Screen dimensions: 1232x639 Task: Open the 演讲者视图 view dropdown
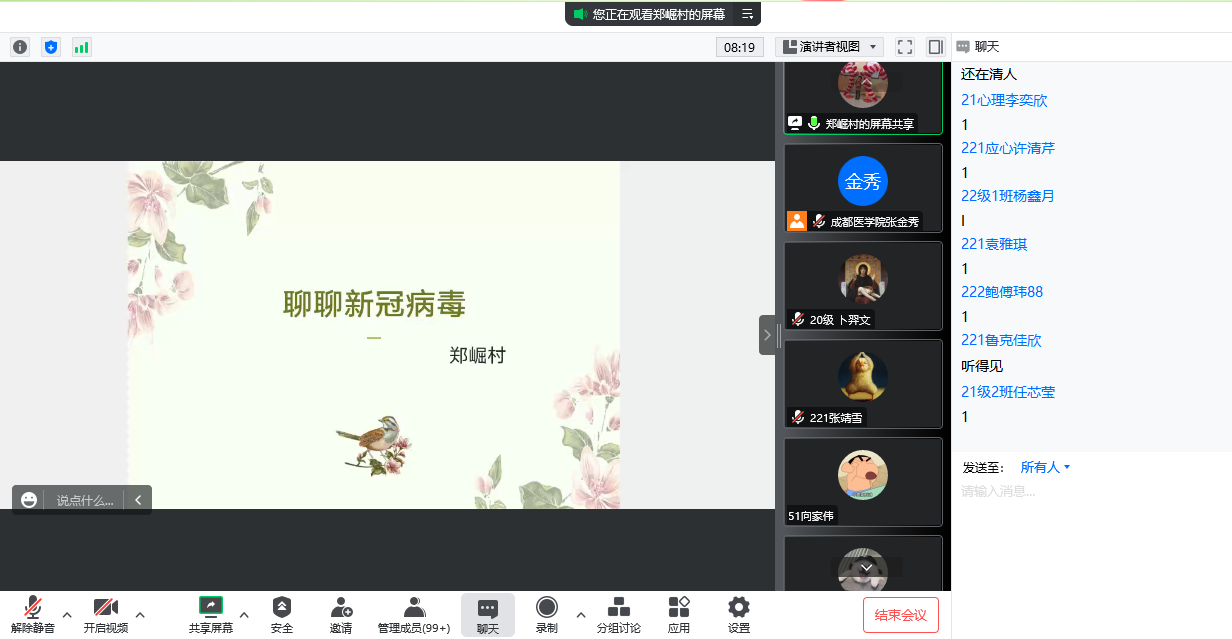click(x=830, y=47)
